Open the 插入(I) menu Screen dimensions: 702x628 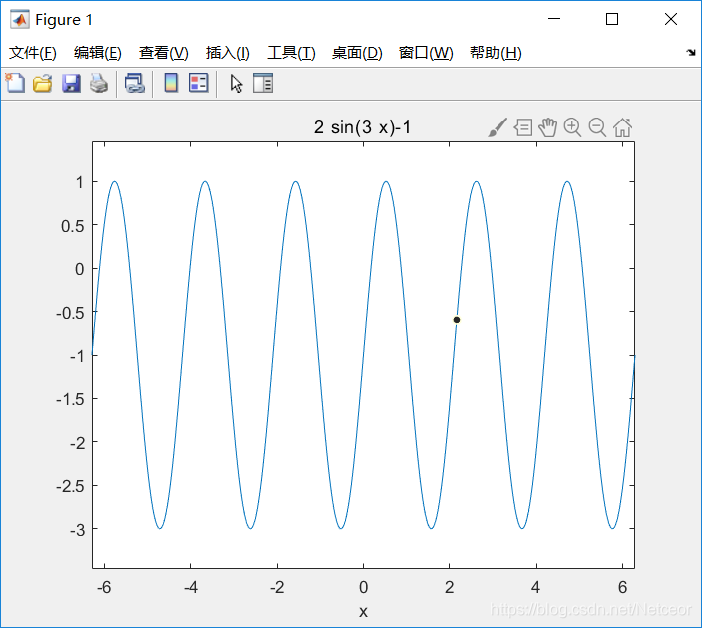[227, 53]
